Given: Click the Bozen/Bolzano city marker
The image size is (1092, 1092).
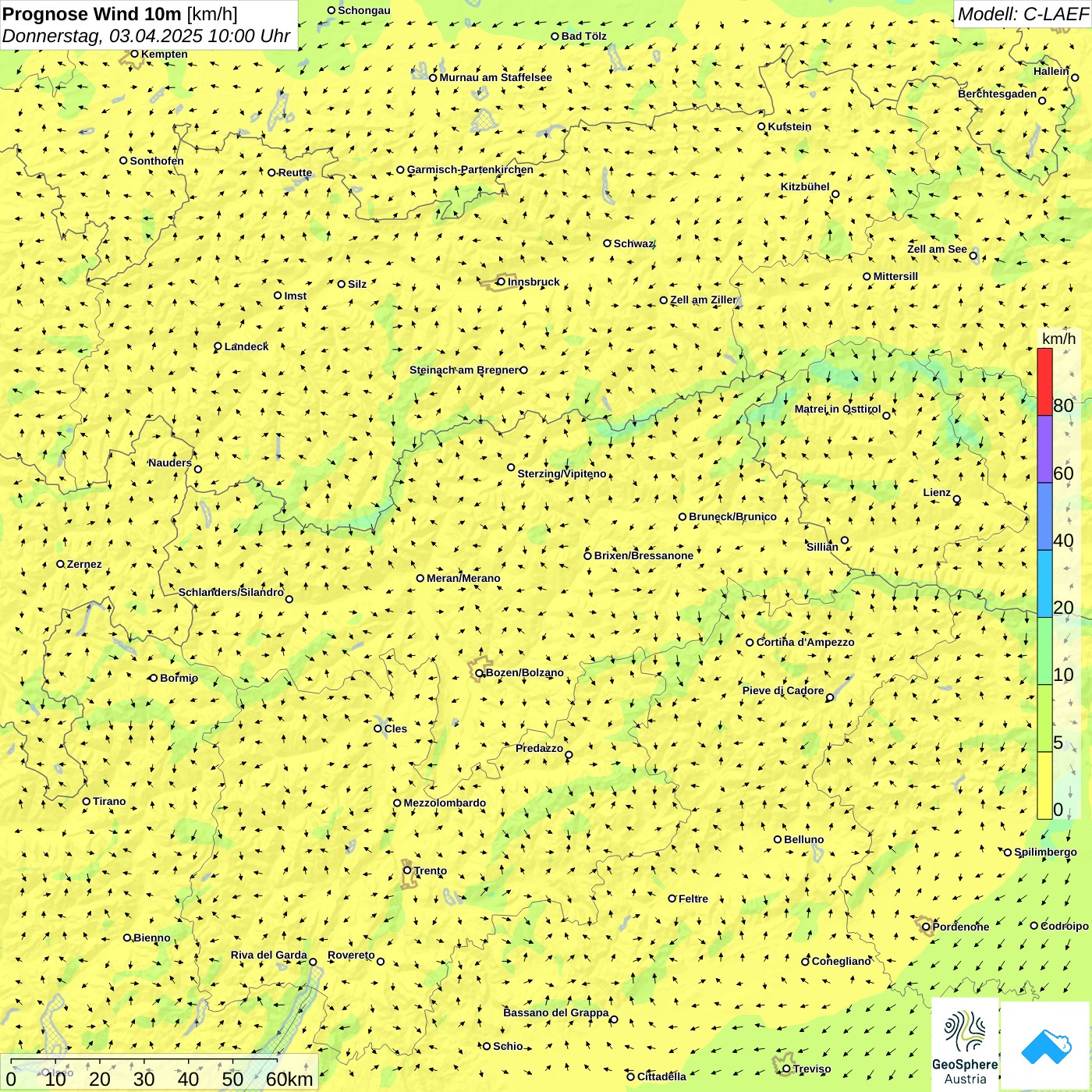Looking at the screenshot, I should tap(479, 673).
